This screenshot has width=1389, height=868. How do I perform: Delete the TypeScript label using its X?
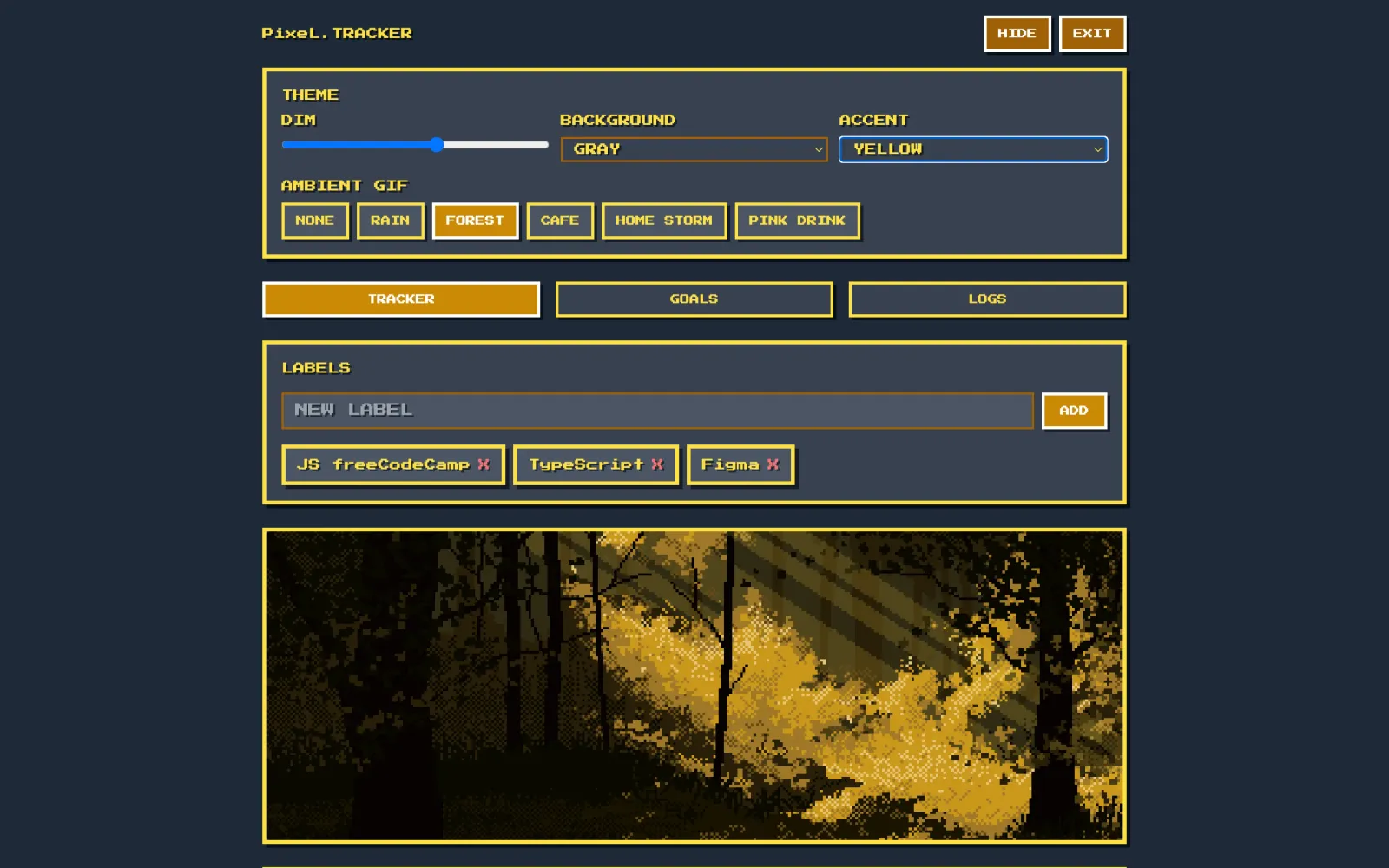point(657,464)
